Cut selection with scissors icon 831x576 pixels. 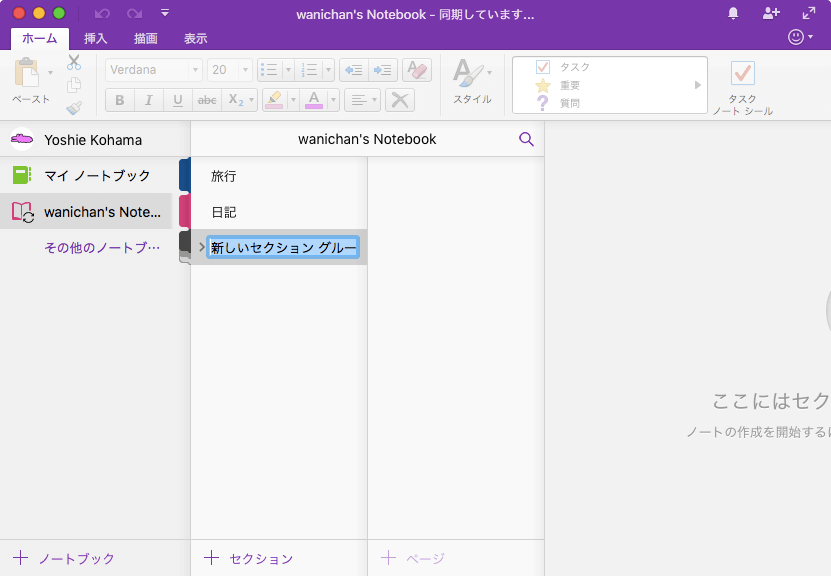(74, 63)
